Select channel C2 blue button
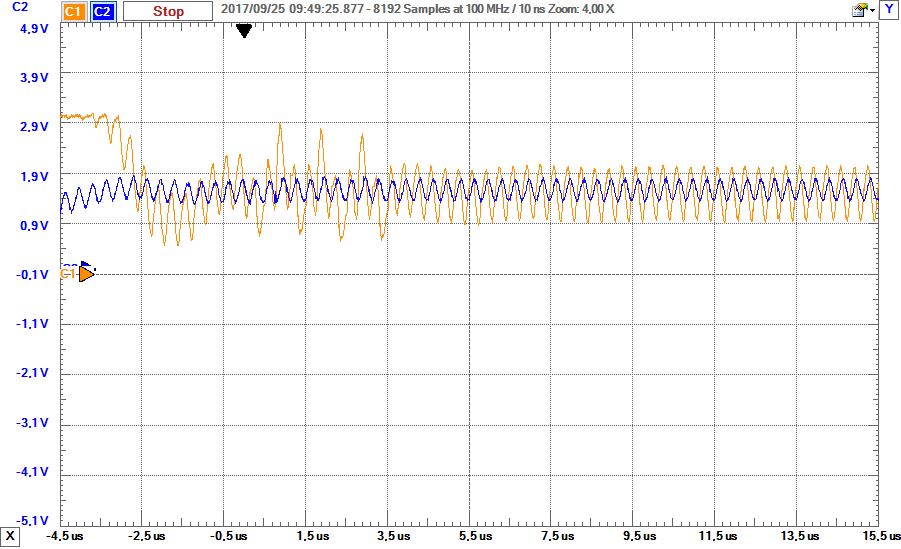The height and width of the screenshot is (549, 901). tap(102, 11)
